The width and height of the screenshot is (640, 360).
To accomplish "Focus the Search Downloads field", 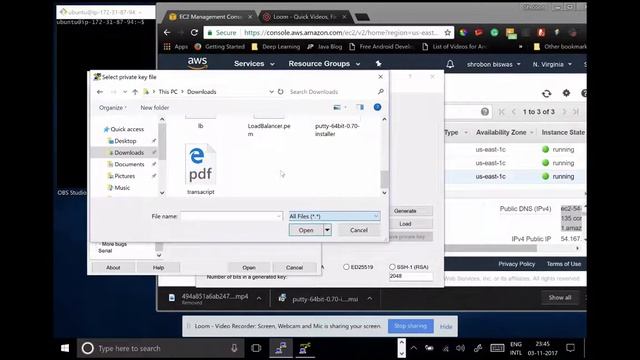I will click(x=333, y=92).
